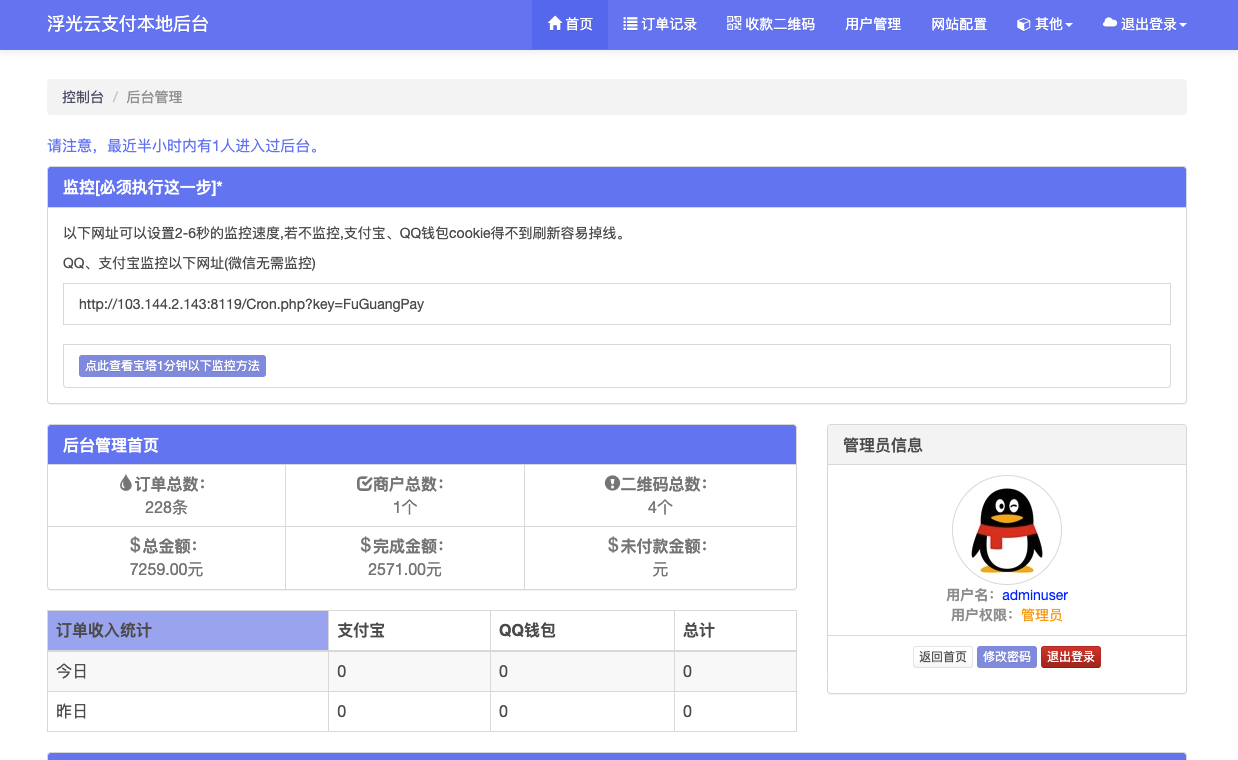Click the checkmark icon by 商户总数
Viewport: 1238px width, 760px height.
coord(364,484)
